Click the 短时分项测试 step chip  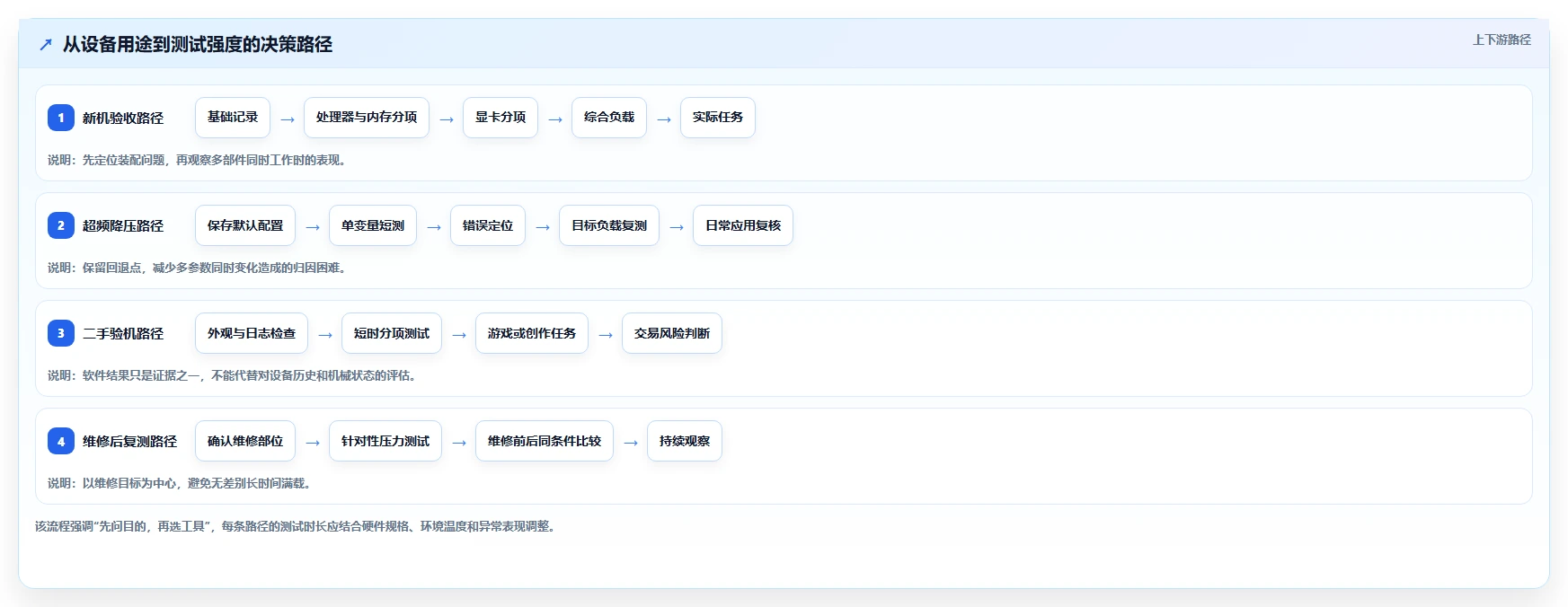[x=392, y=333]
